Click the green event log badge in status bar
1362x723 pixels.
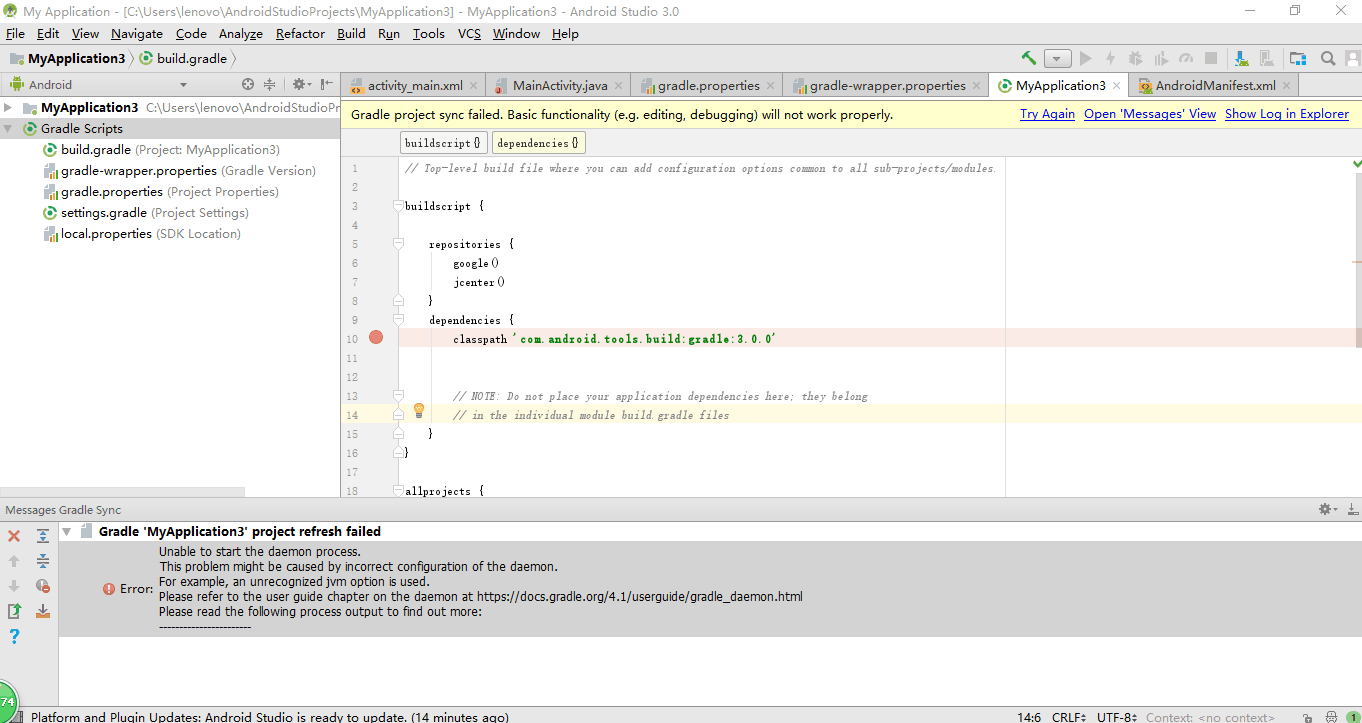[1353, 716]
